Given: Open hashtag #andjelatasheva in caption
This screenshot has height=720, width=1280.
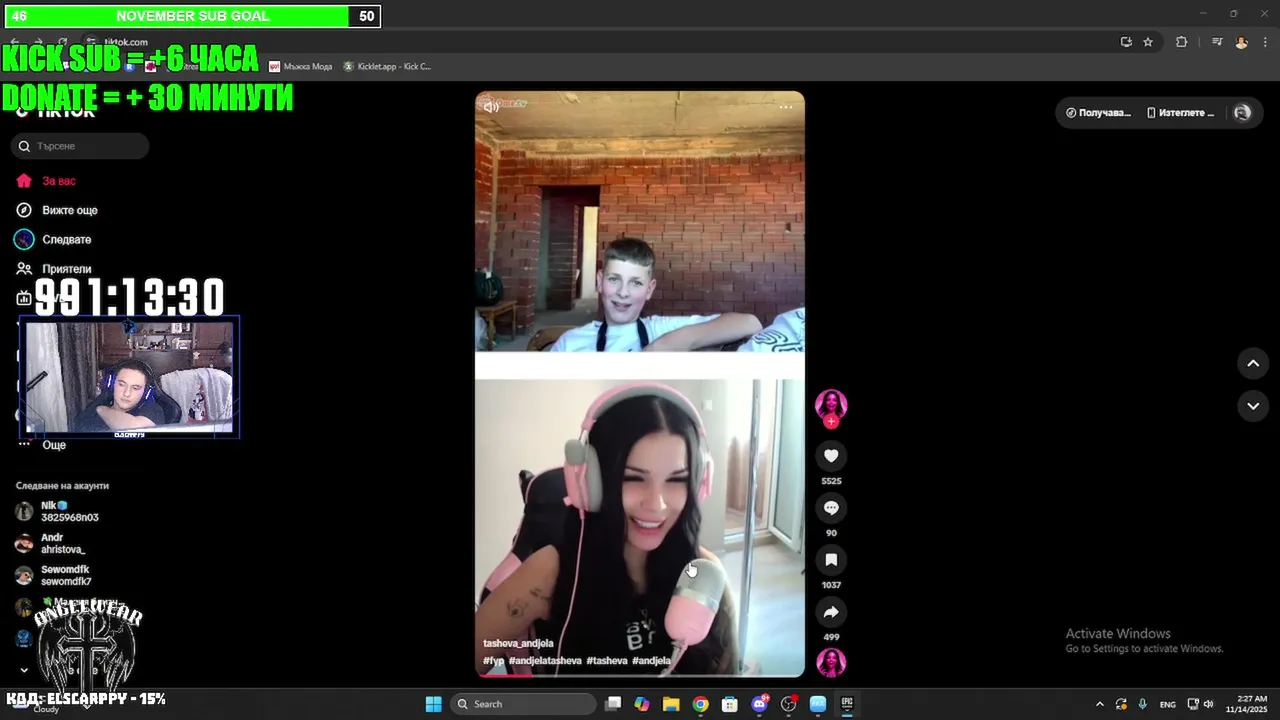Looking at the screenshot, I should click(545, 661).
